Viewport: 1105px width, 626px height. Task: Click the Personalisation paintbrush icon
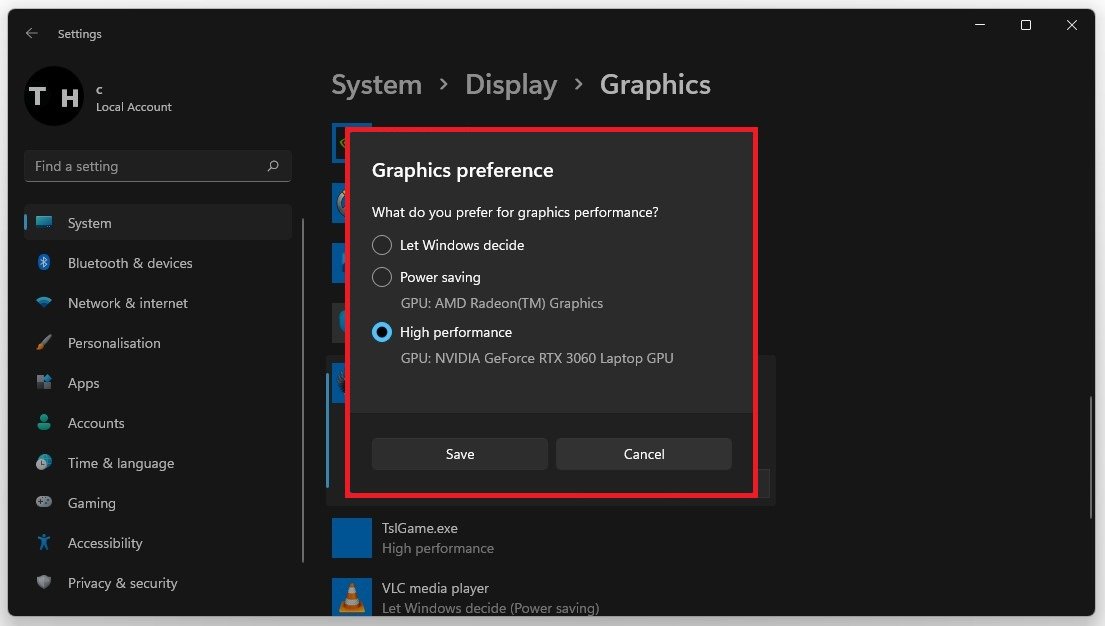click(44, 343)
